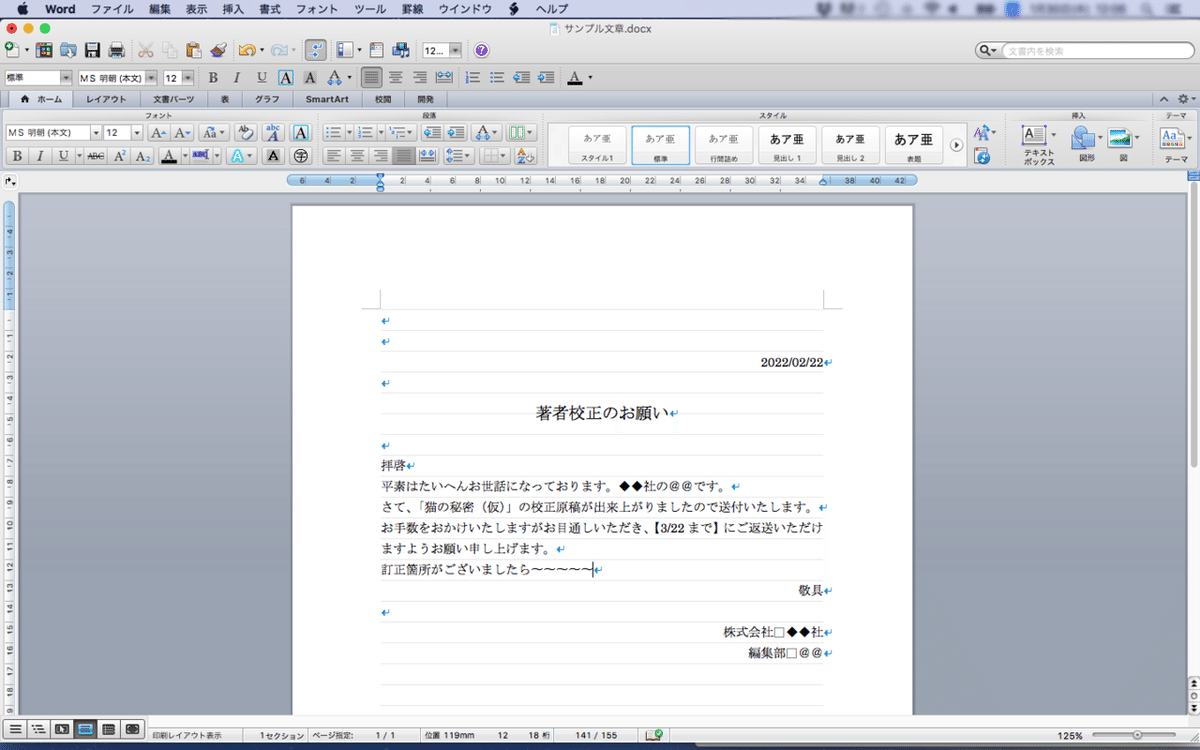Viewport: 1200px width, 750px height.
Task: Switch to the 校閲 ribbon tab
Action: click(383, 99)
